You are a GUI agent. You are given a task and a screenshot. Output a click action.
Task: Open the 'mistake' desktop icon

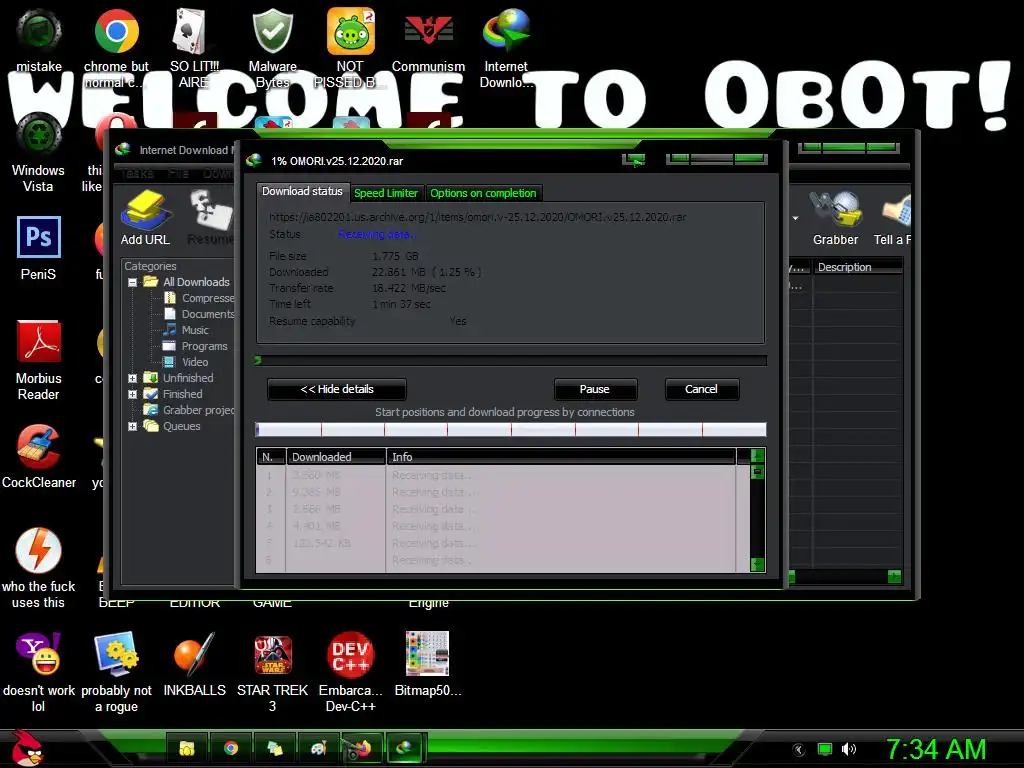point(39,40)
